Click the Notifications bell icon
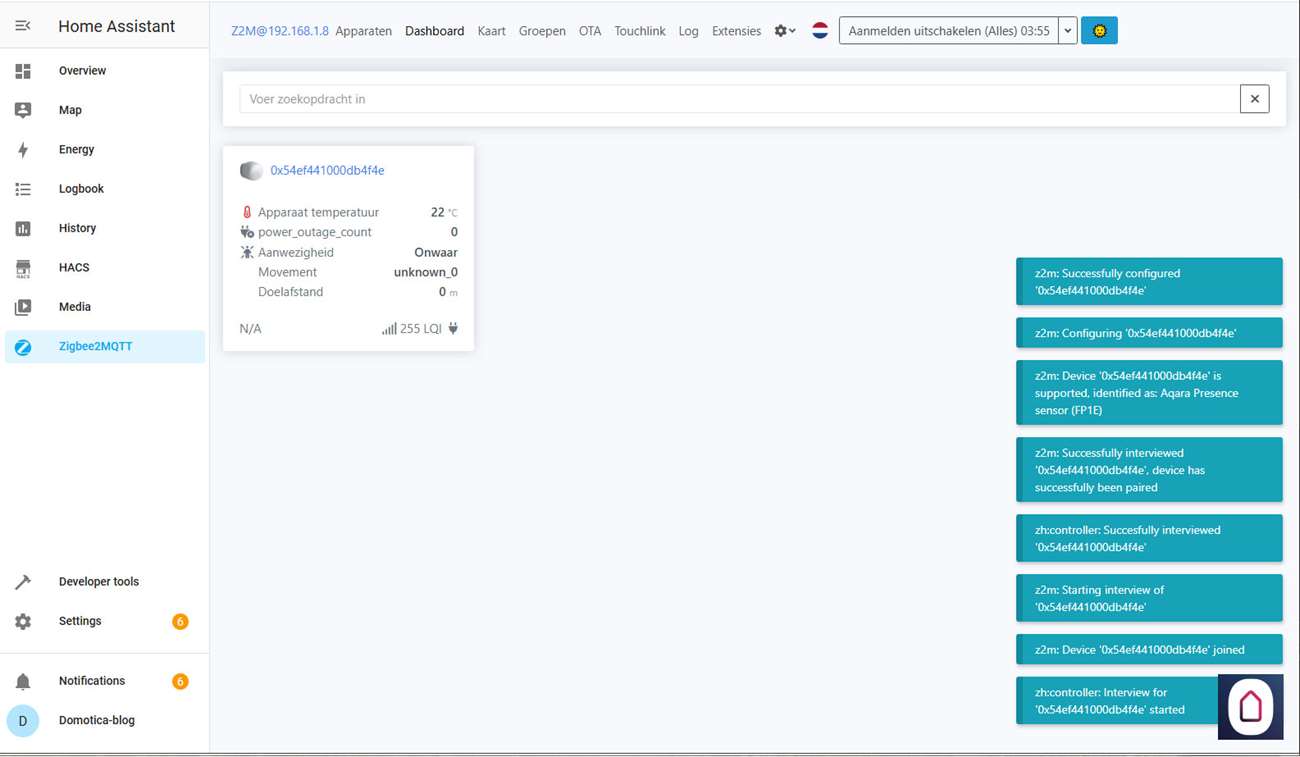The image size is (1300, 757). 23,681
